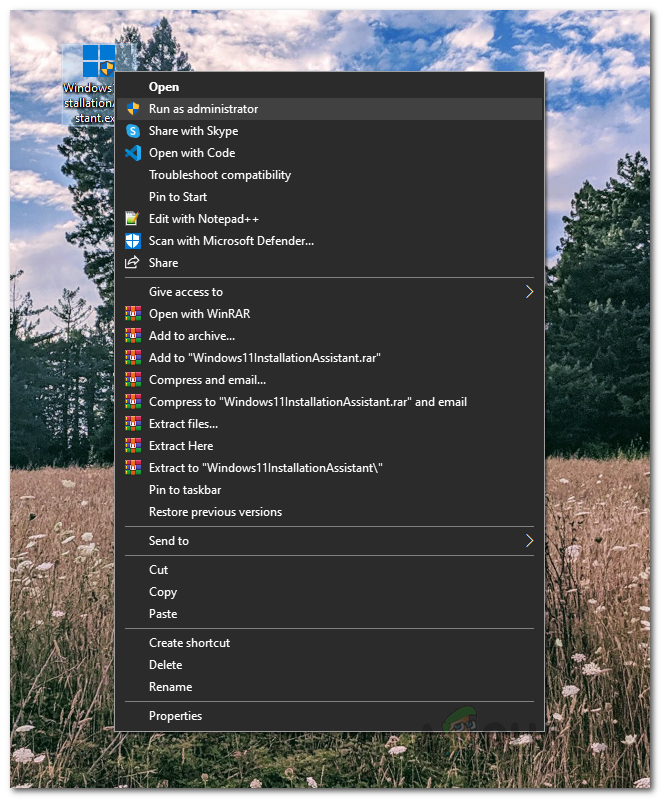
Task: Click WinRAR icon beside Extract to "Windows11InstallationAssistant\"
Action: point(133,468)
